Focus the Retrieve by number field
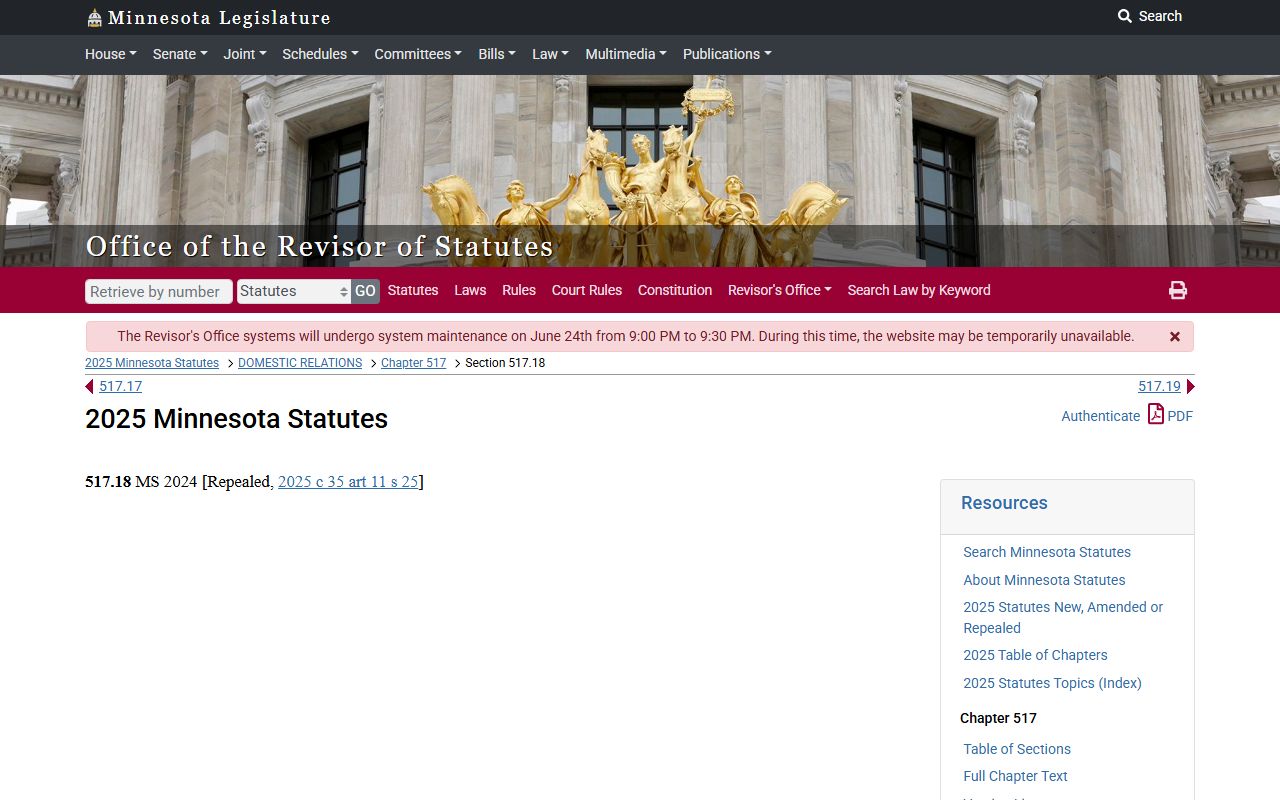This screenshot has height=800, width=1280. pos(159,291)
